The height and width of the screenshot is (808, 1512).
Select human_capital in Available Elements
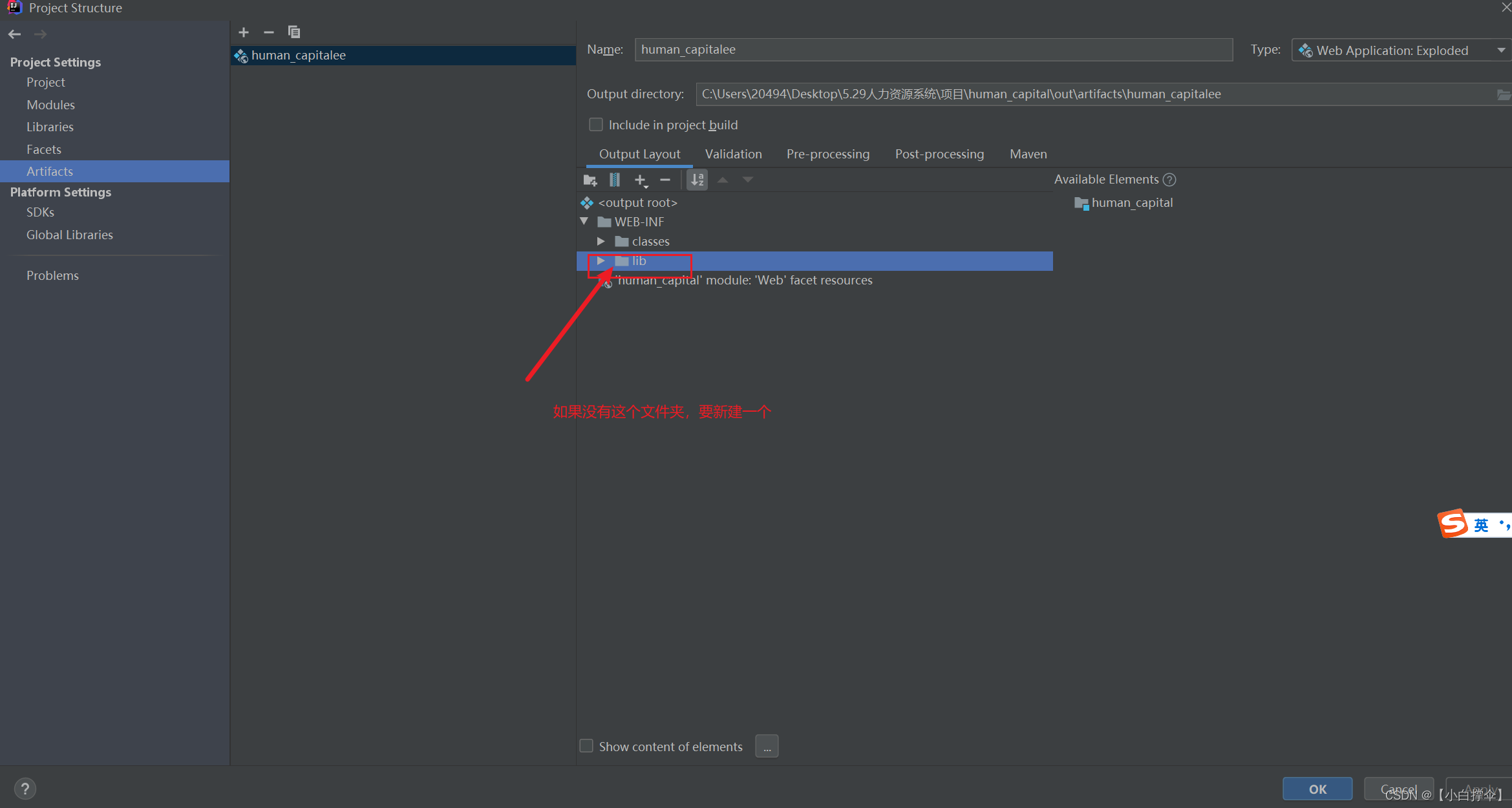pyautogui.click(x=1124, y=203)
